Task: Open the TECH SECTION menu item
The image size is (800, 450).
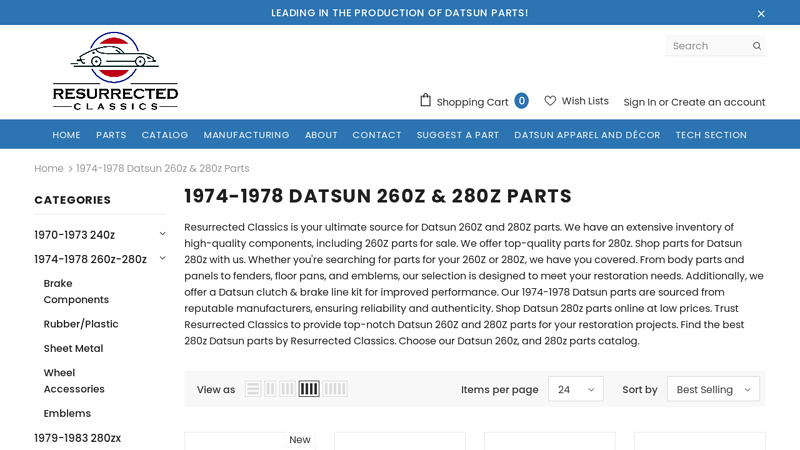Action: pyautogui.click(x=711, y=135)
